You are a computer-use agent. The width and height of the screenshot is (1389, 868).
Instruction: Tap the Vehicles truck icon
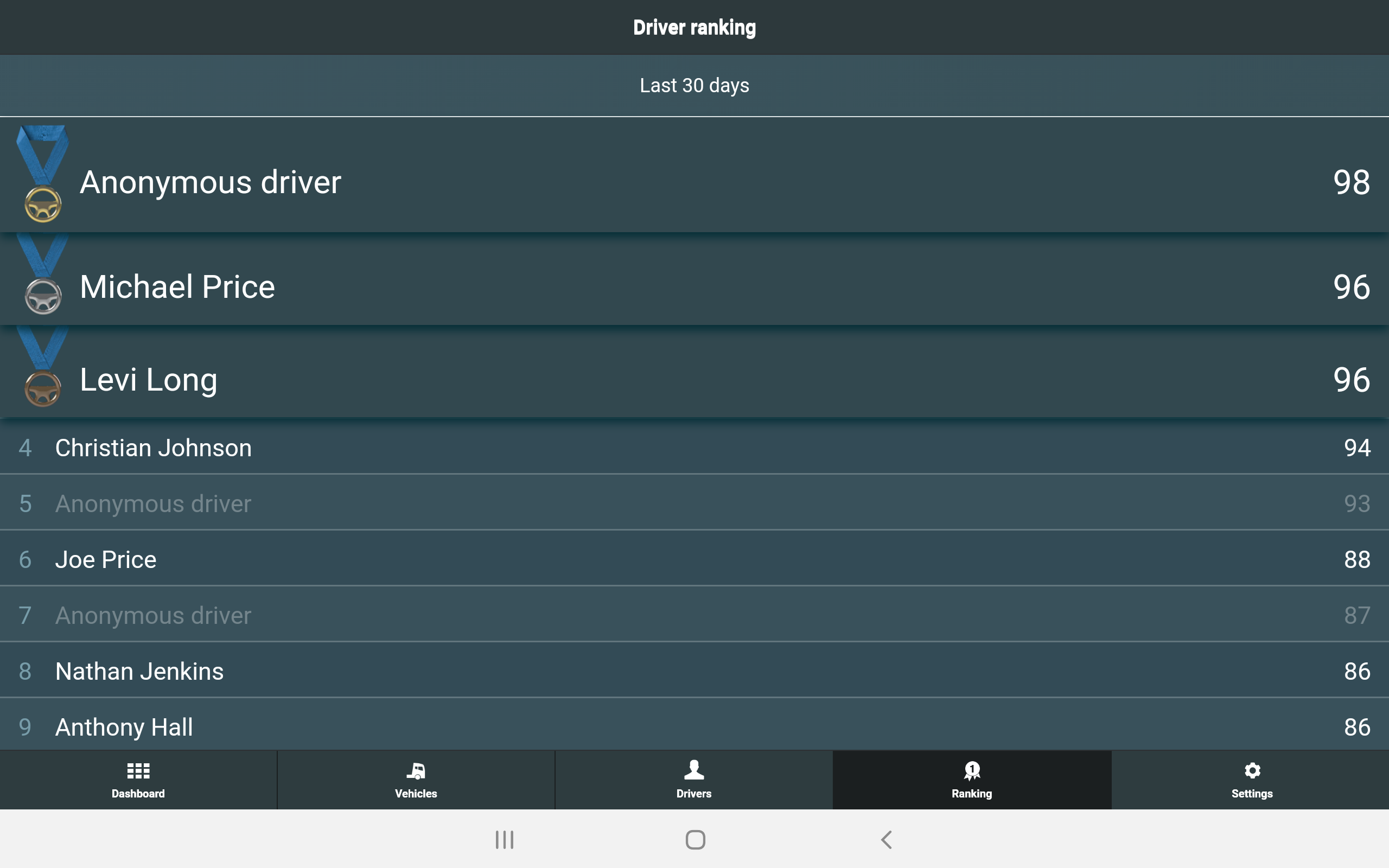click(416, 770)
